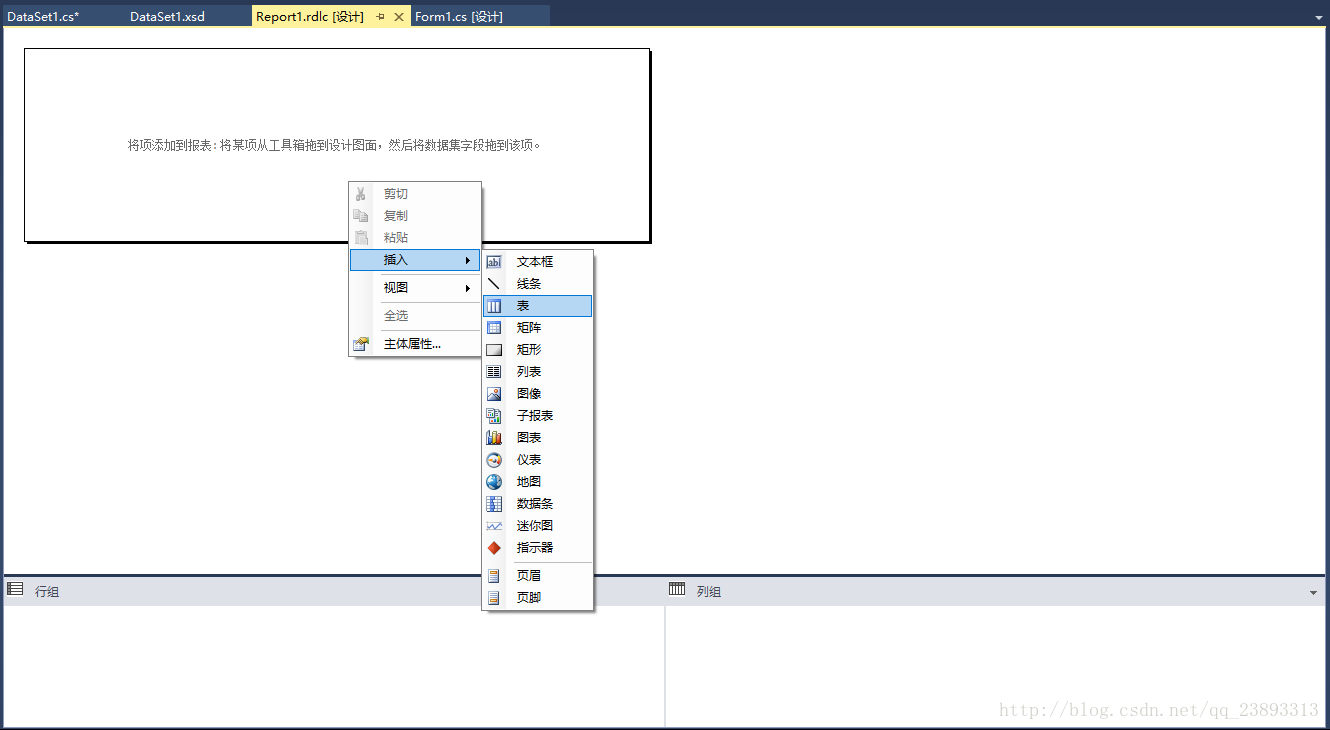Click the rectangle icon beside 矩形
The image size is (1330, 730).
pos(494,350)
